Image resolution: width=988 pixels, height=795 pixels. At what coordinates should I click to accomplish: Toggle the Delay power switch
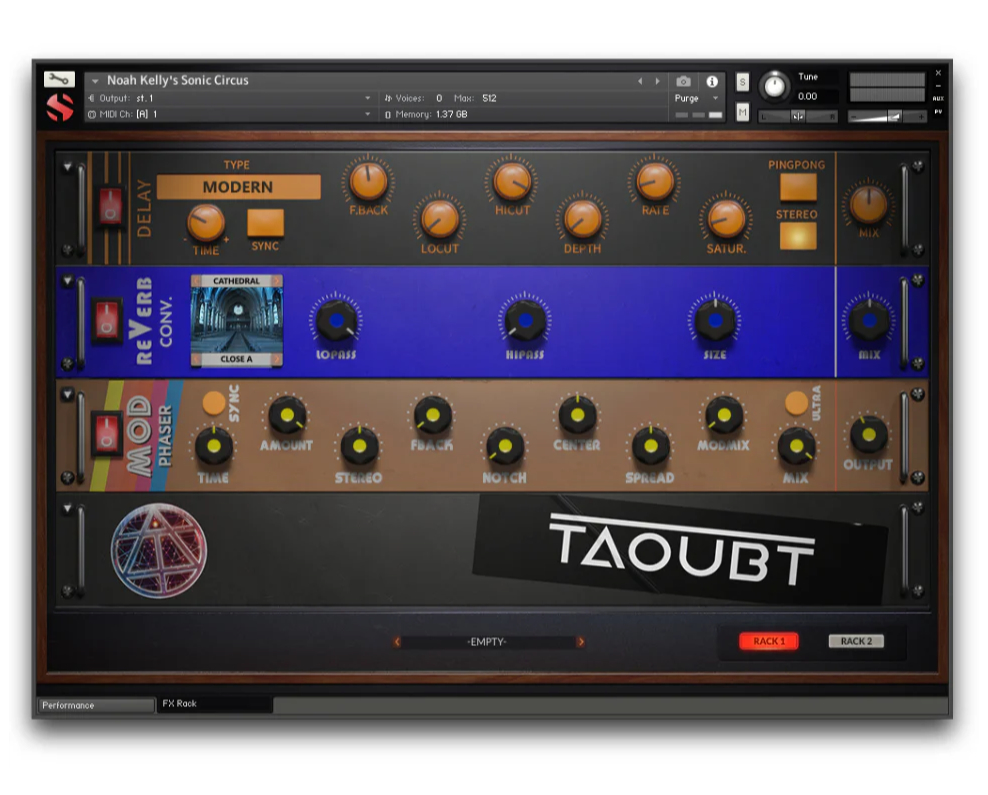point(109,206)
